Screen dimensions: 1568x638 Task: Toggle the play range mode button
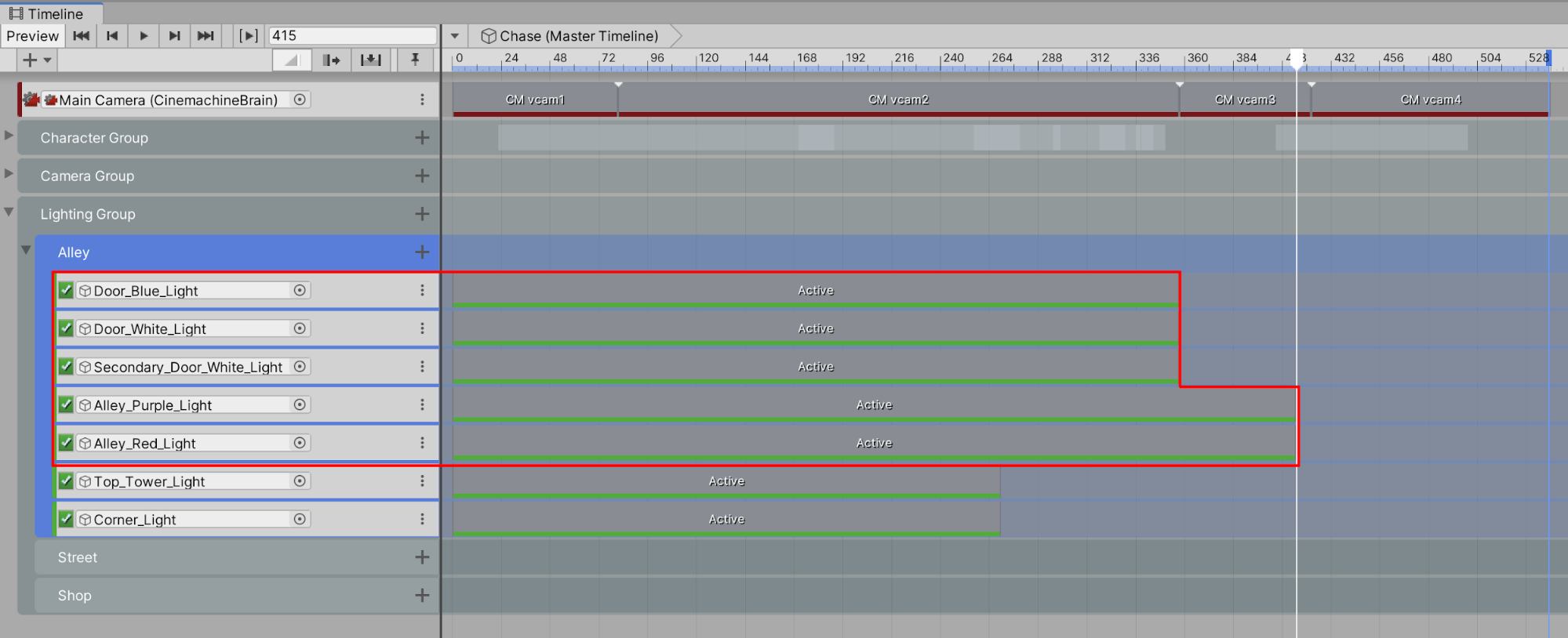248,36
